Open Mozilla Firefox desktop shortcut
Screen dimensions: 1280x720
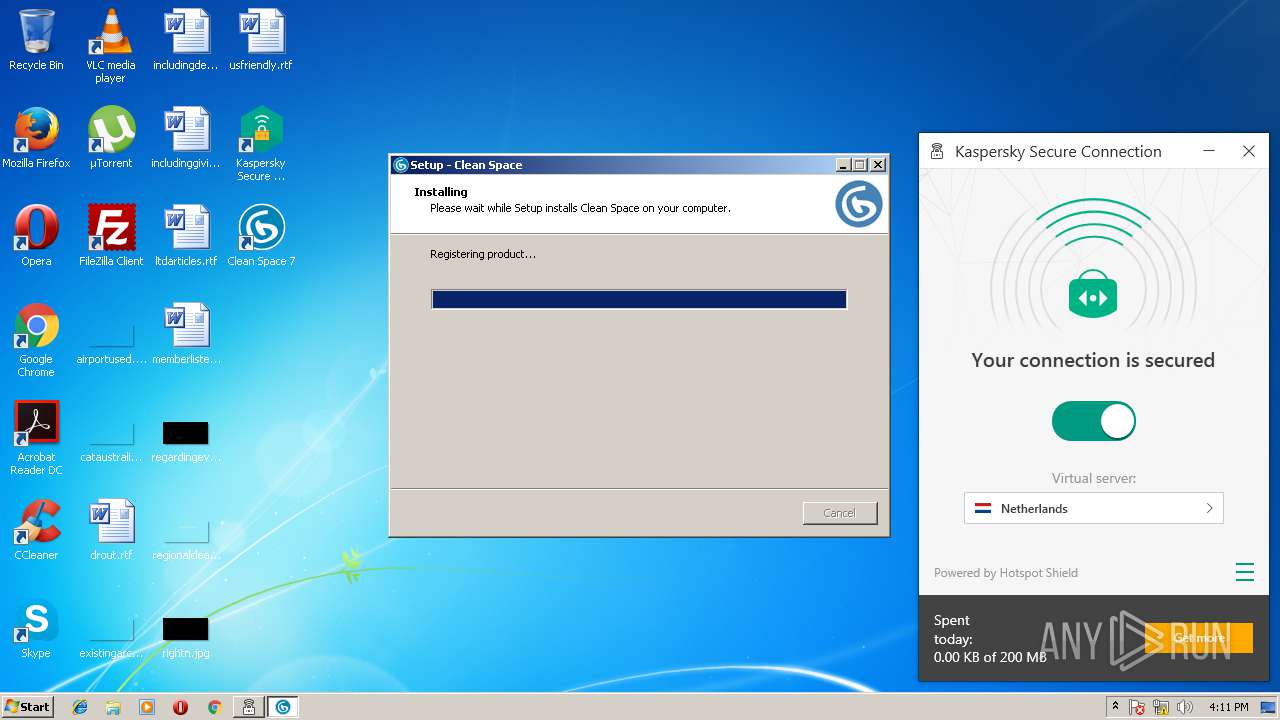(x=36, y=138)
